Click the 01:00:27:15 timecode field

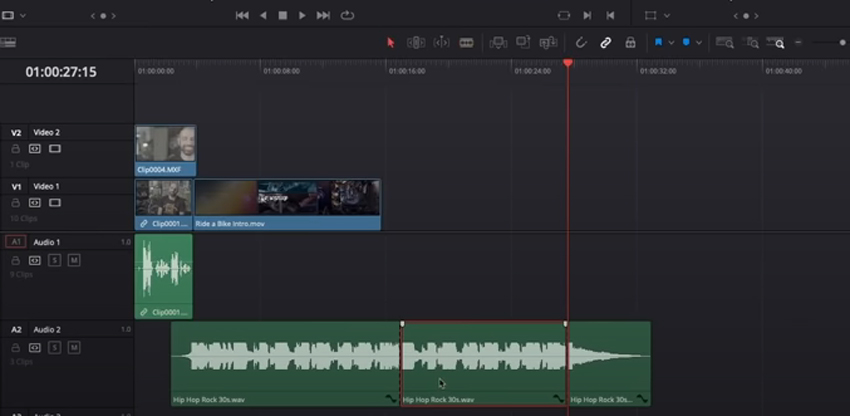point(61,72)
